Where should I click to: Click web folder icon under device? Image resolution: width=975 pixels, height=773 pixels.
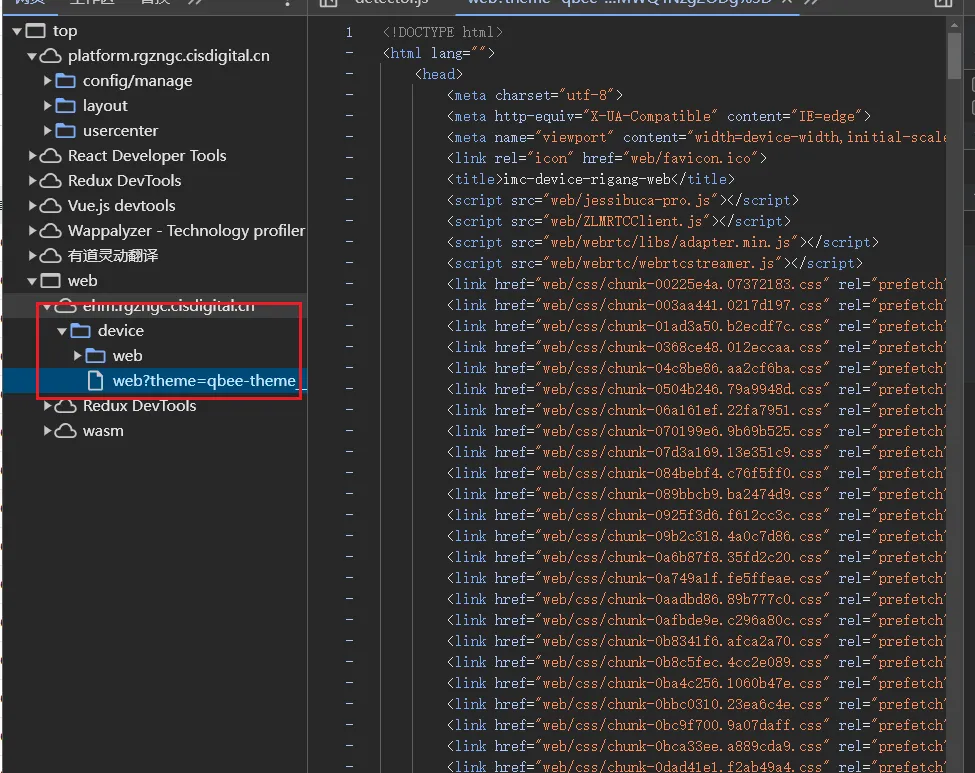click(x=95, y=356)
